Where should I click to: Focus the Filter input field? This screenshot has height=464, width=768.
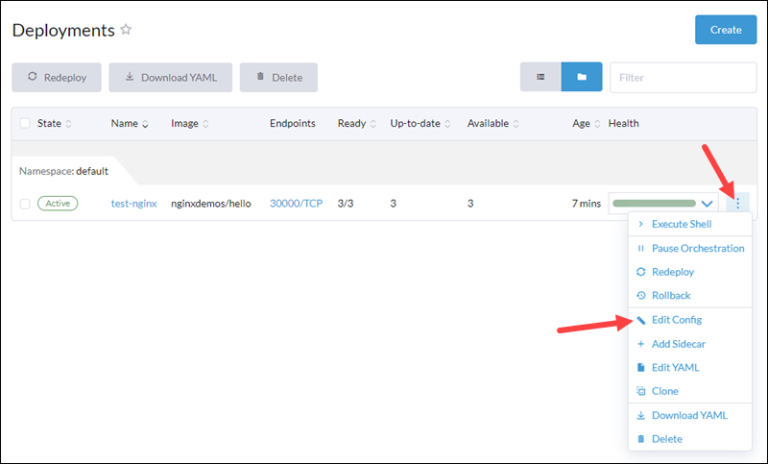pyautogui.click(x=683, y=77)
